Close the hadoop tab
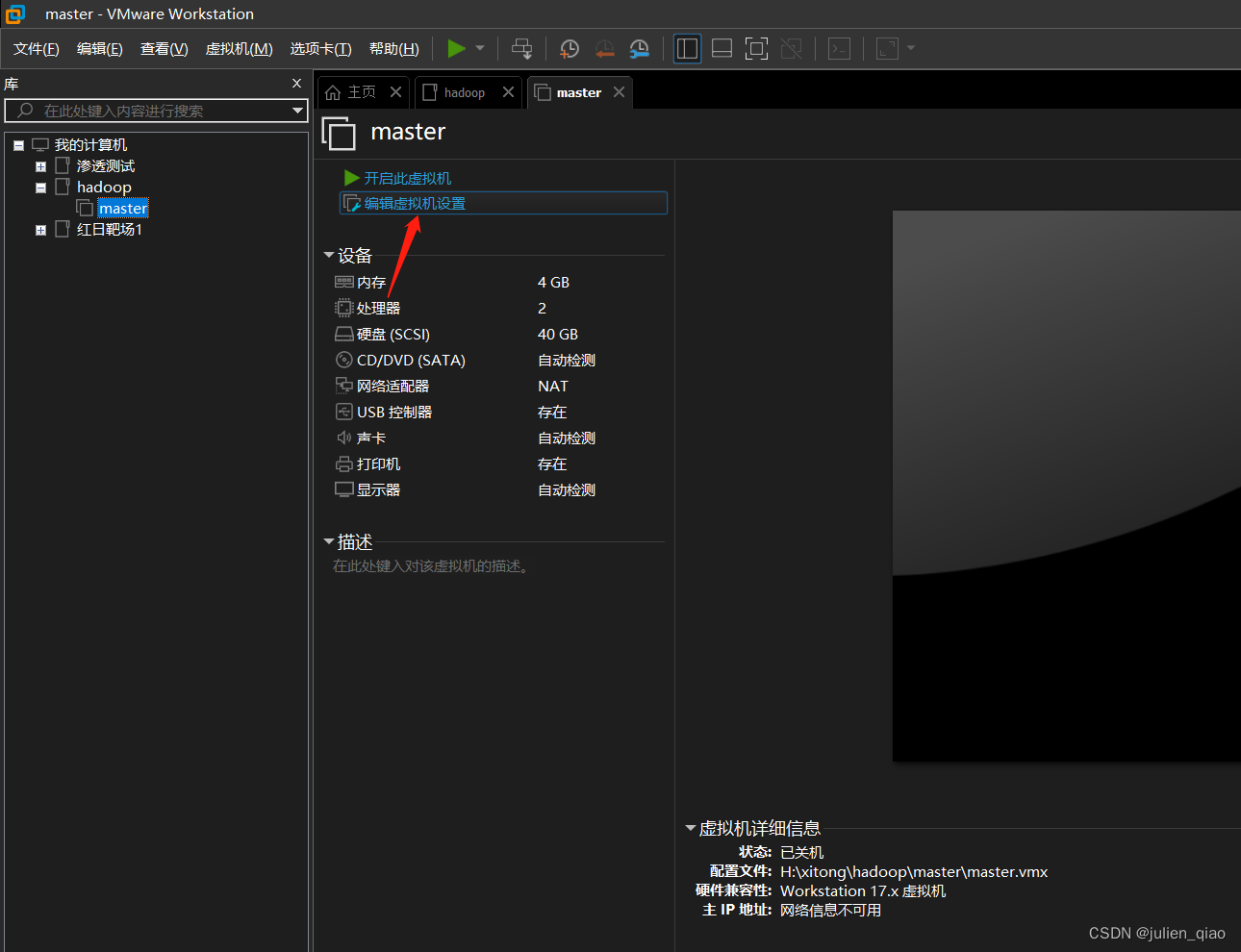Image resolution: width=1241 pixels, height=952 pixels. tap(508, 92)
